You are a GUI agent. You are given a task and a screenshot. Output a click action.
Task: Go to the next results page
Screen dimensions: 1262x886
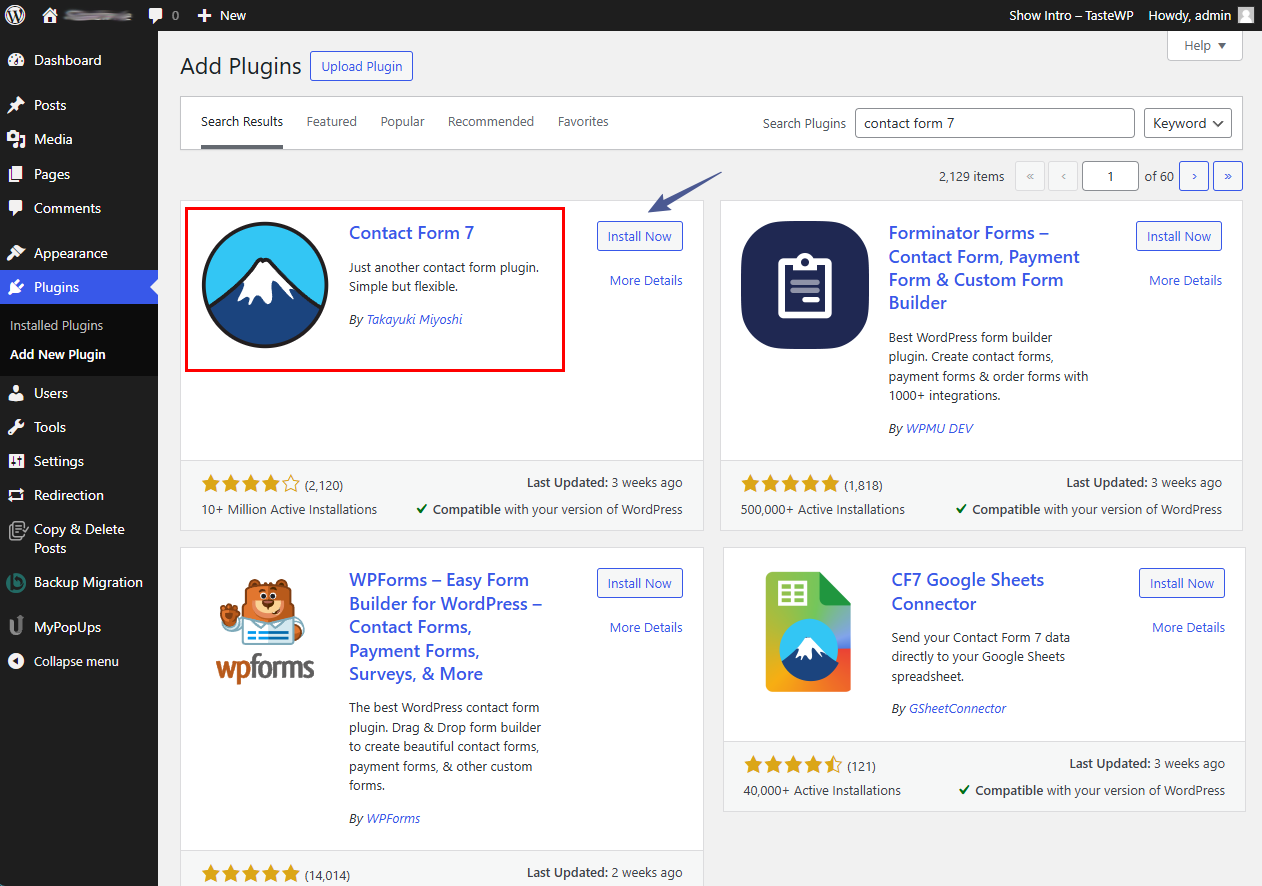pos(1194,176)
